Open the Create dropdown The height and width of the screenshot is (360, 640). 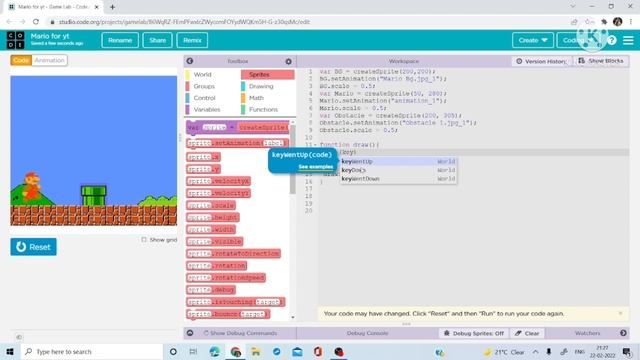(x=533, y=40)
